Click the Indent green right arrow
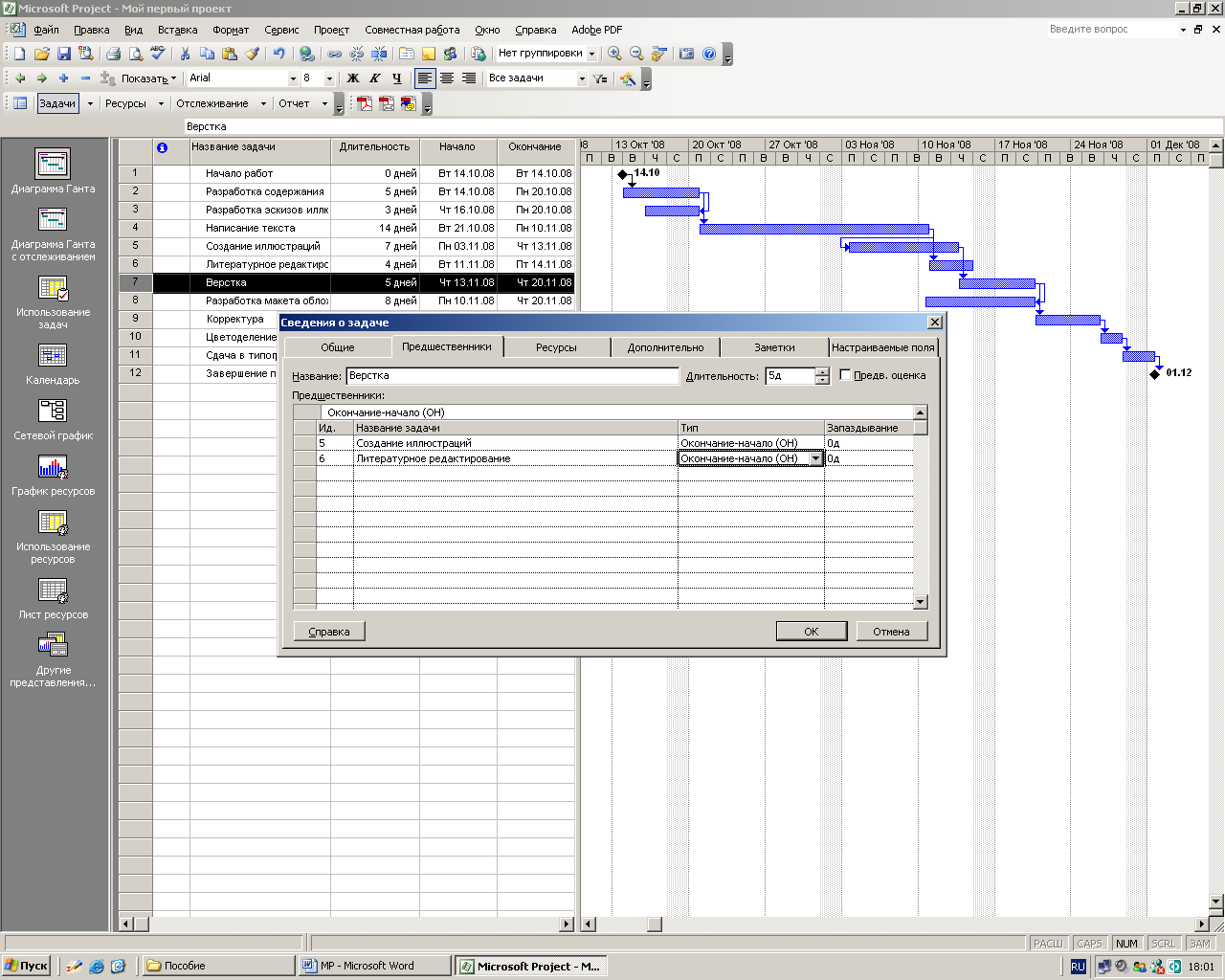Screen dimensions: 1225x980 [41, 78]
